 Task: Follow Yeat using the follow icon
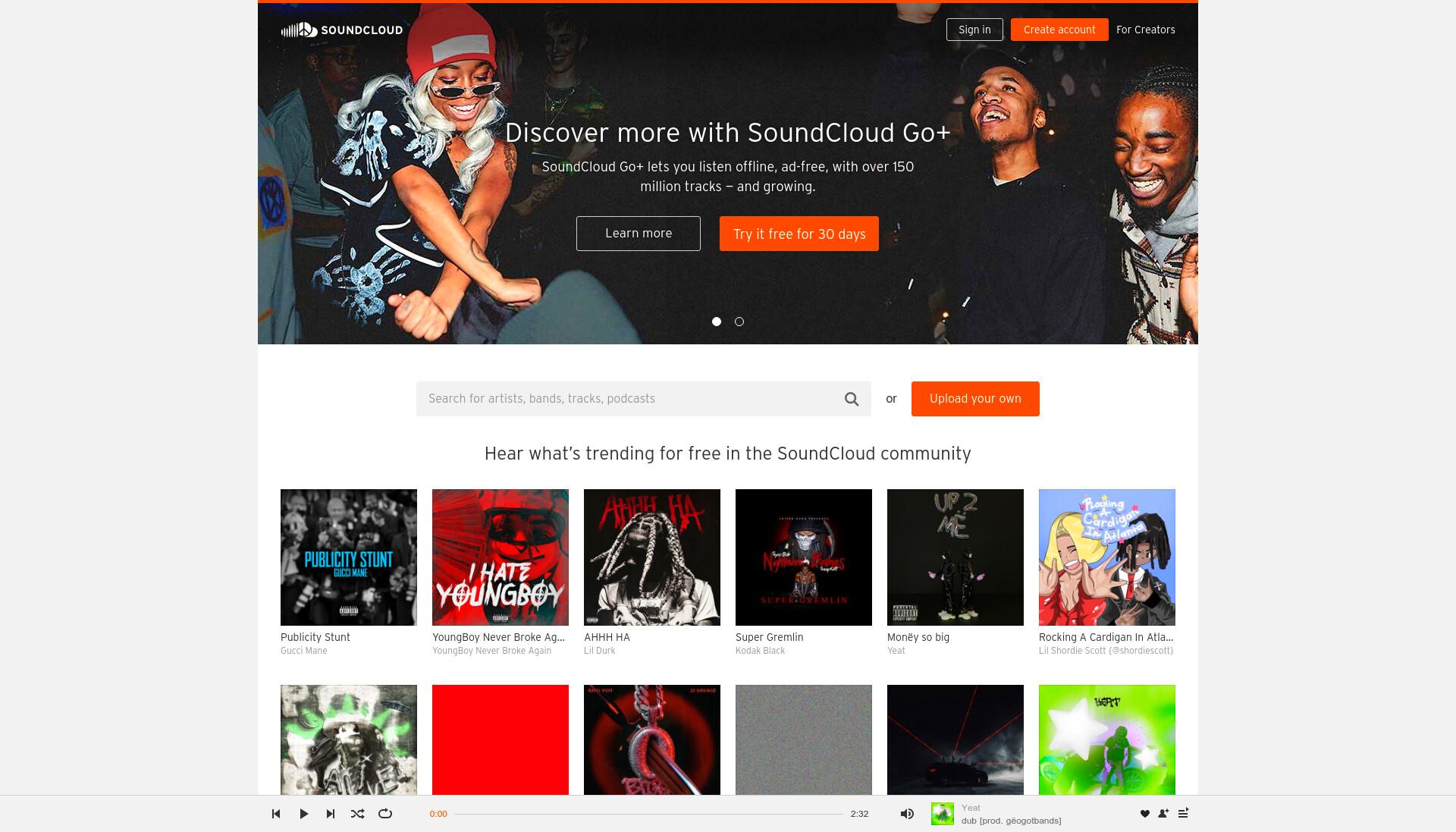tap(1163, 814)
